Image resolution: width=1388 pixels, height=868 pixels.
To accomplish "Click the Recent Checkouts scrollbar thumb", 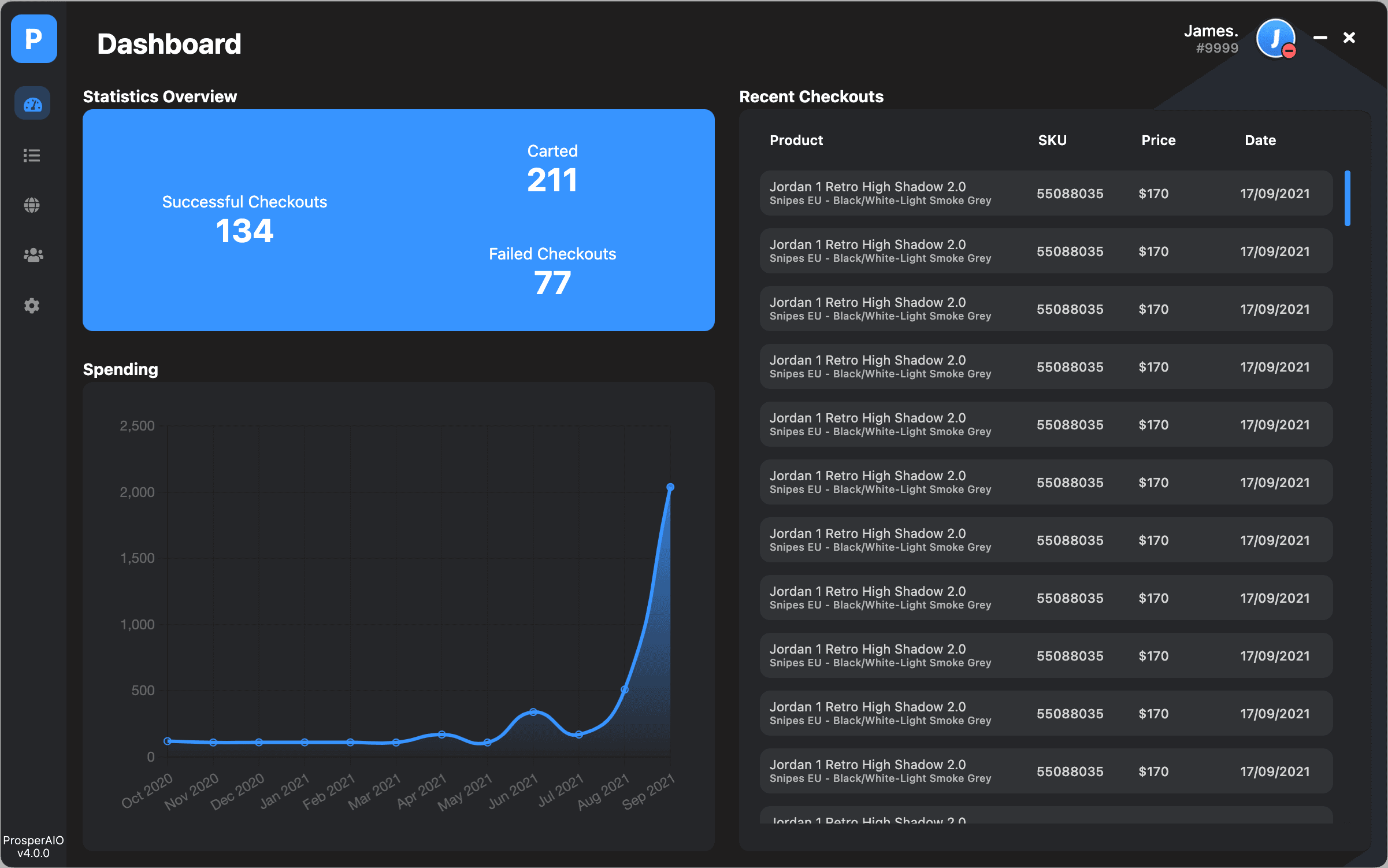I will coord(1347,198).
